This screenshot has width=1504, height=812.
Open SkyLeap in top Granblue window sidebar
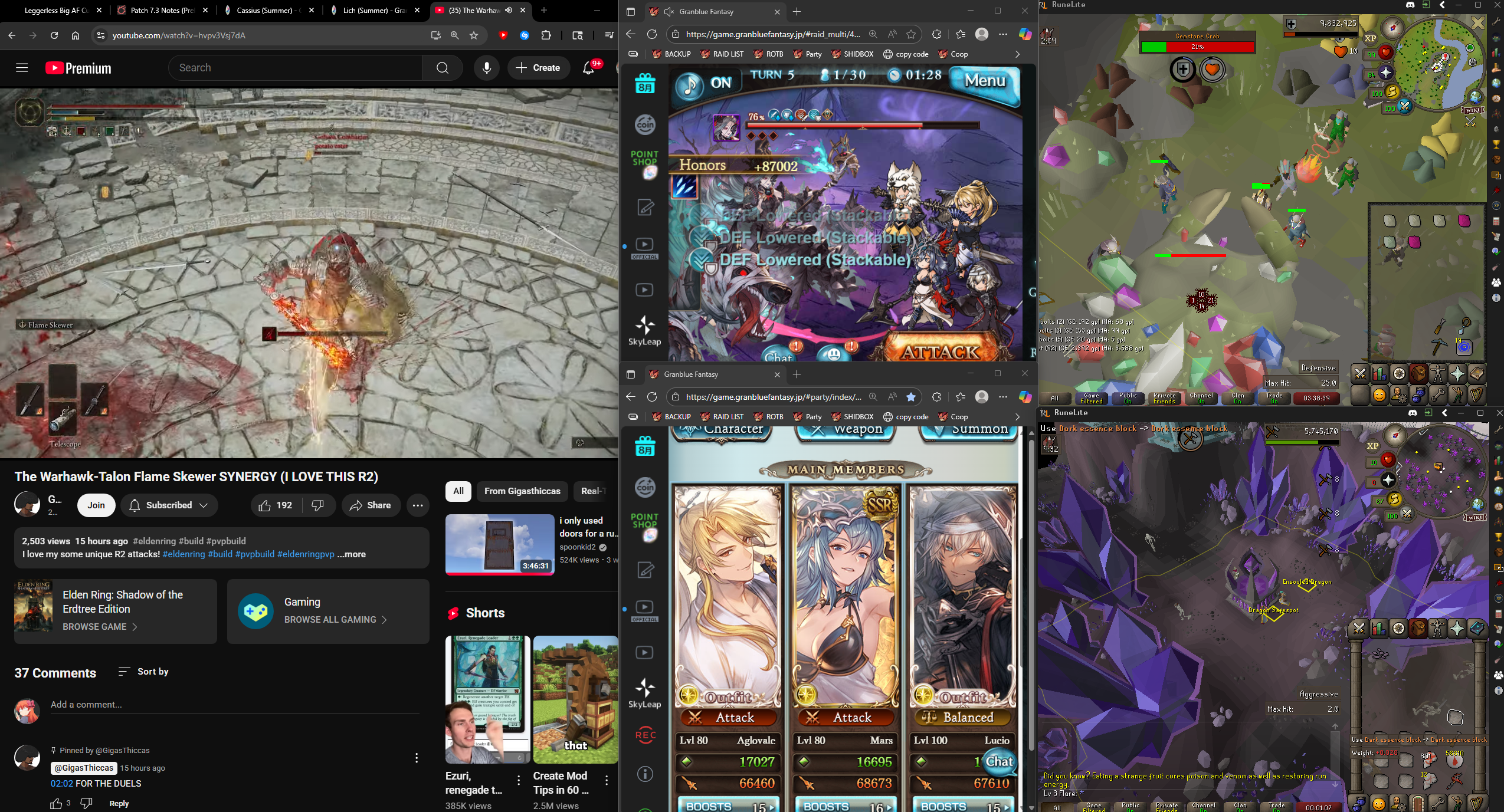click(644, 331)
